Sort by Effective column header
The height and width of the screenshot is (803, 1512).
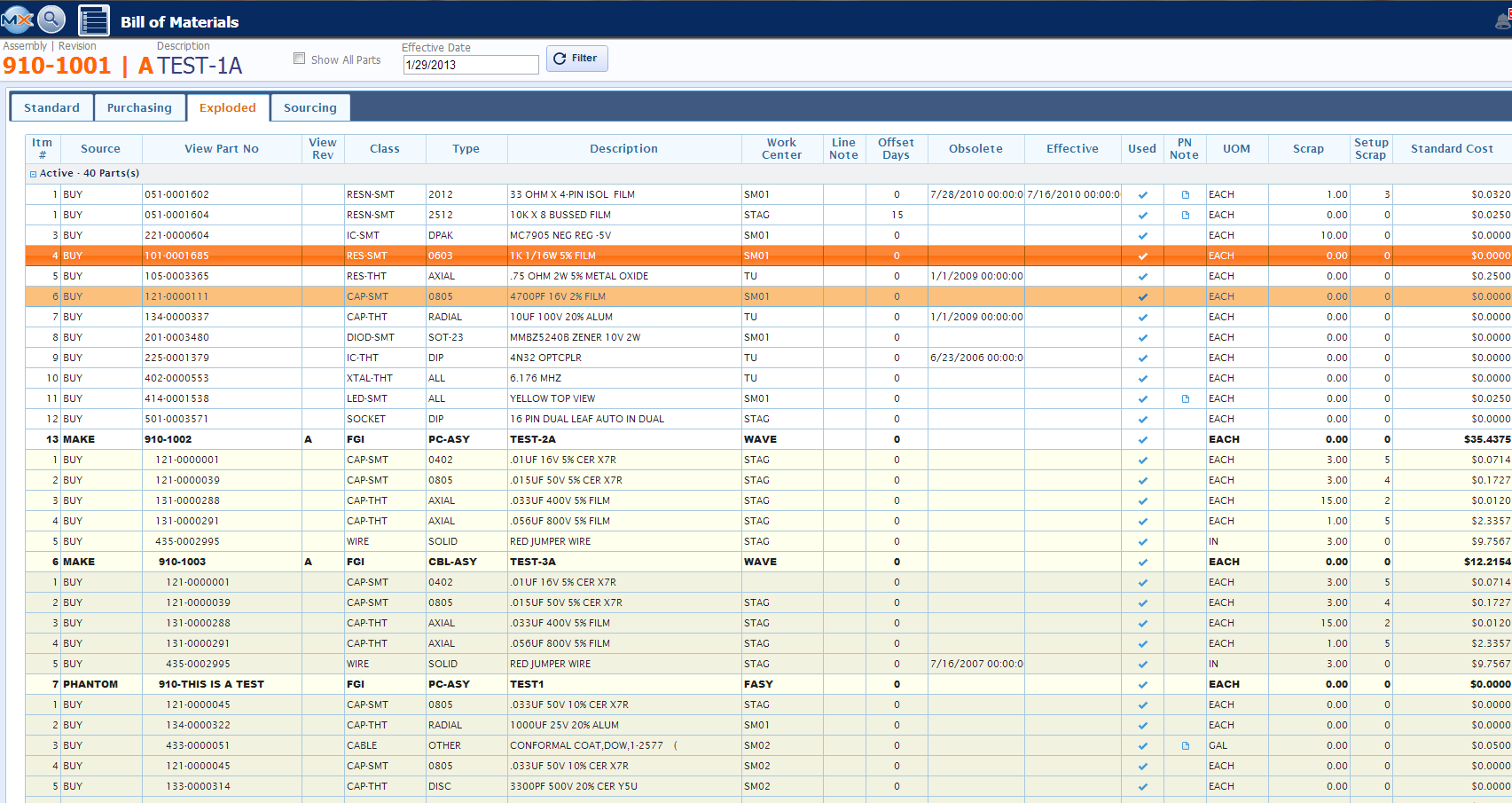pos(1072,148)
